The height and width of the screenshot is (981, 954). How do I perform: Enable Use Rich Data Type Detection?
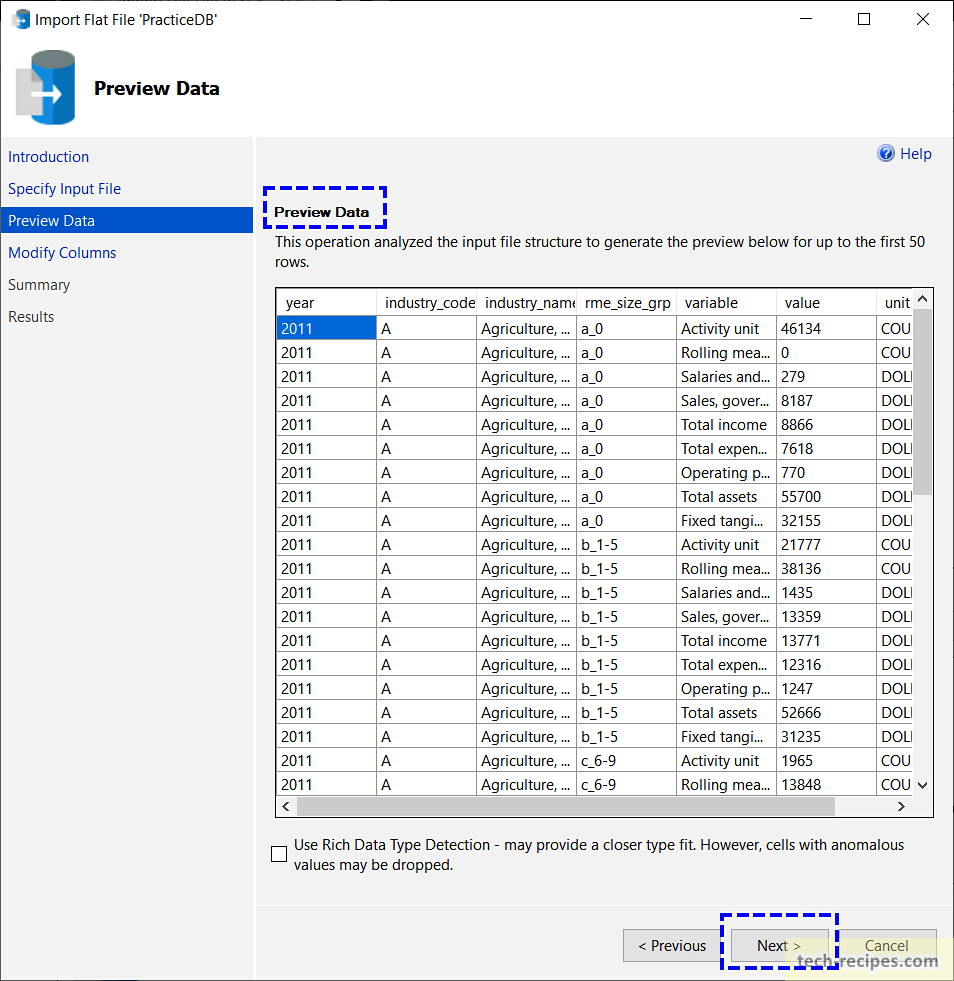pyautogui.click(x=279, y=854)
